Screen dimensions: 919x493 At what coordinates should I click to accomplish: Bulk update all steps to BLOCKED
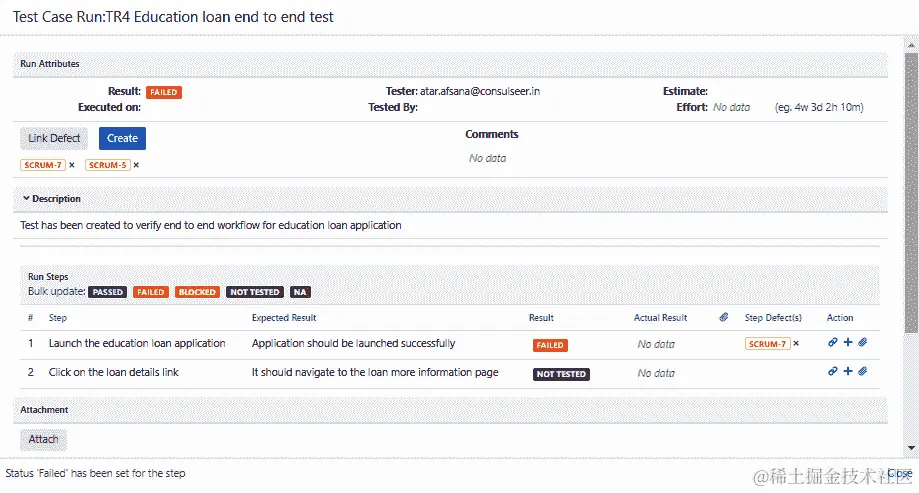pyautogui.click(x=197, y=292)
